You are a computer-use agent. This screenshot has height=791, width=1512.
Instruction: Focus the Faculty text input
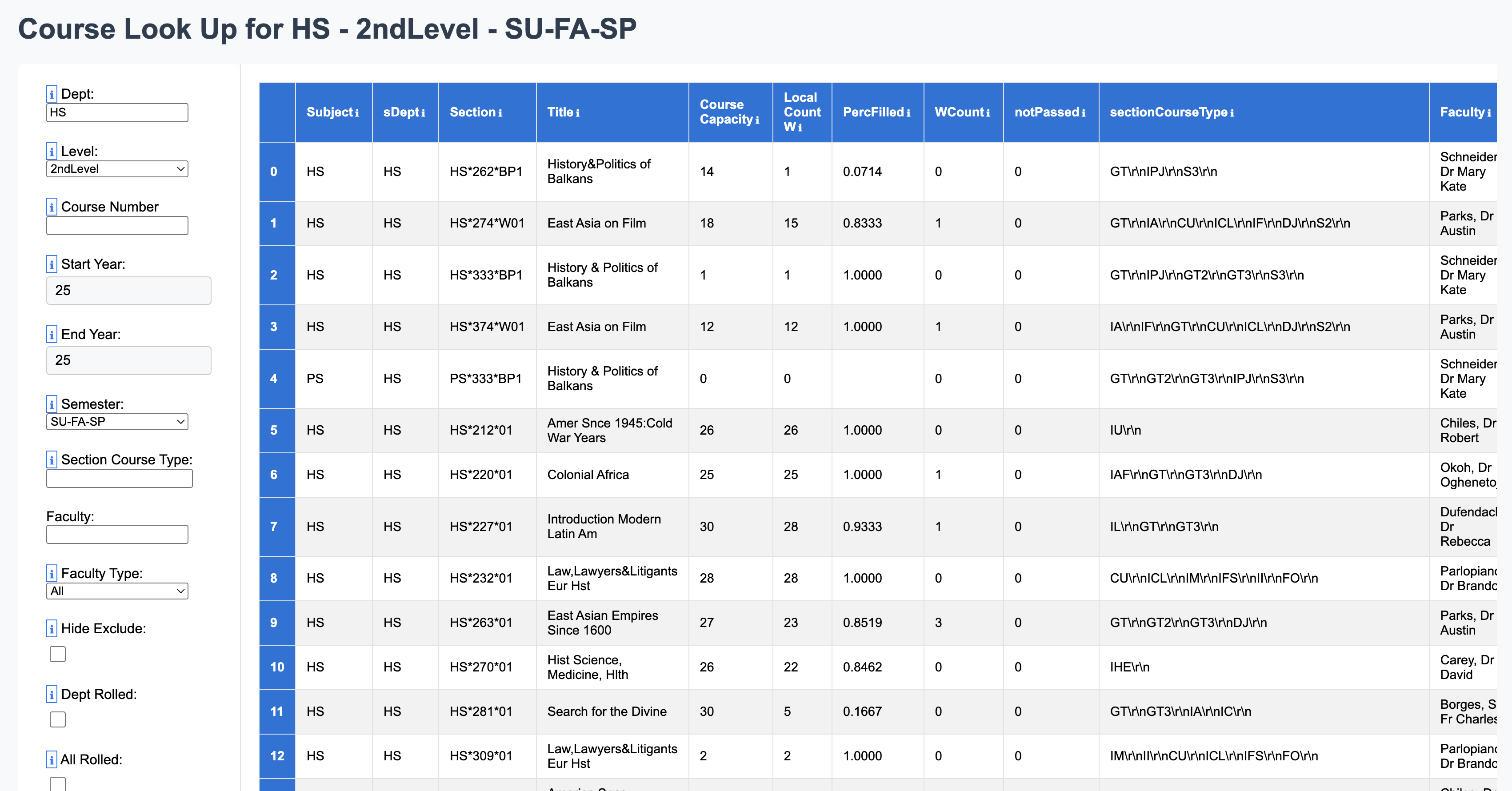pos(117,534)
